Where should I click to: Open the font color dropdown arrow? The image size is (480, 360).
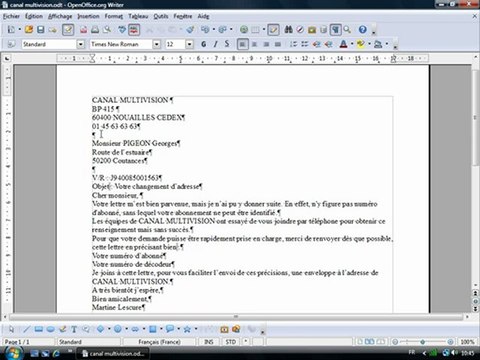(352, 44)
